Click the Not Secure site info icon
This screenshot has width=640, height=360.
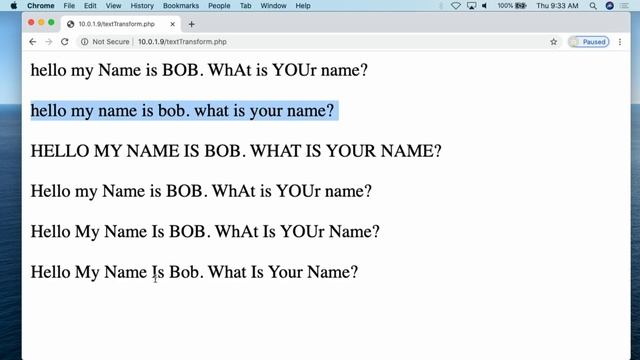coord(84,42)
